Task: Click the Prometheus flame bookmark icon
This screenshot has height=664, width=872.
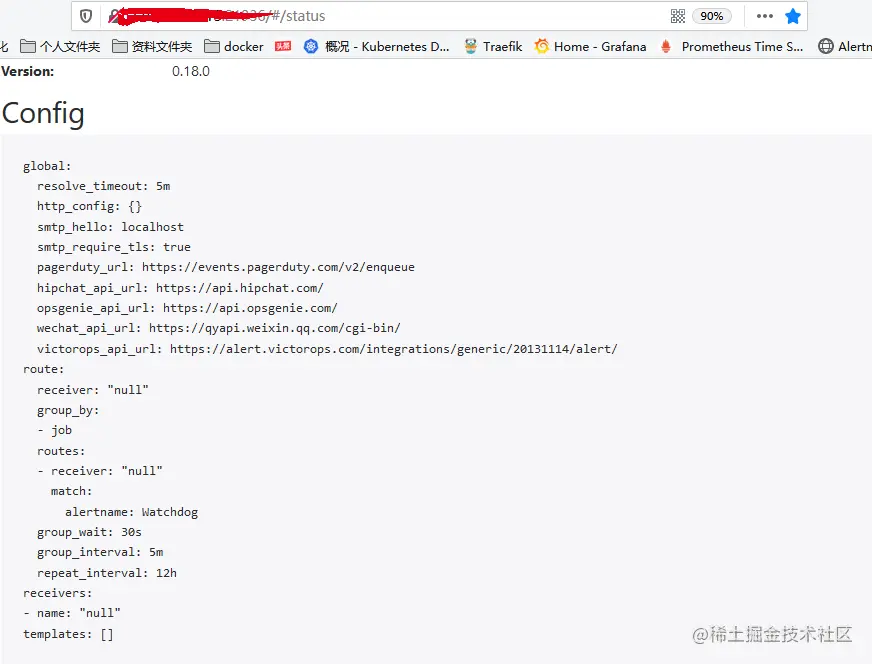Action: (x=666, y=46)
